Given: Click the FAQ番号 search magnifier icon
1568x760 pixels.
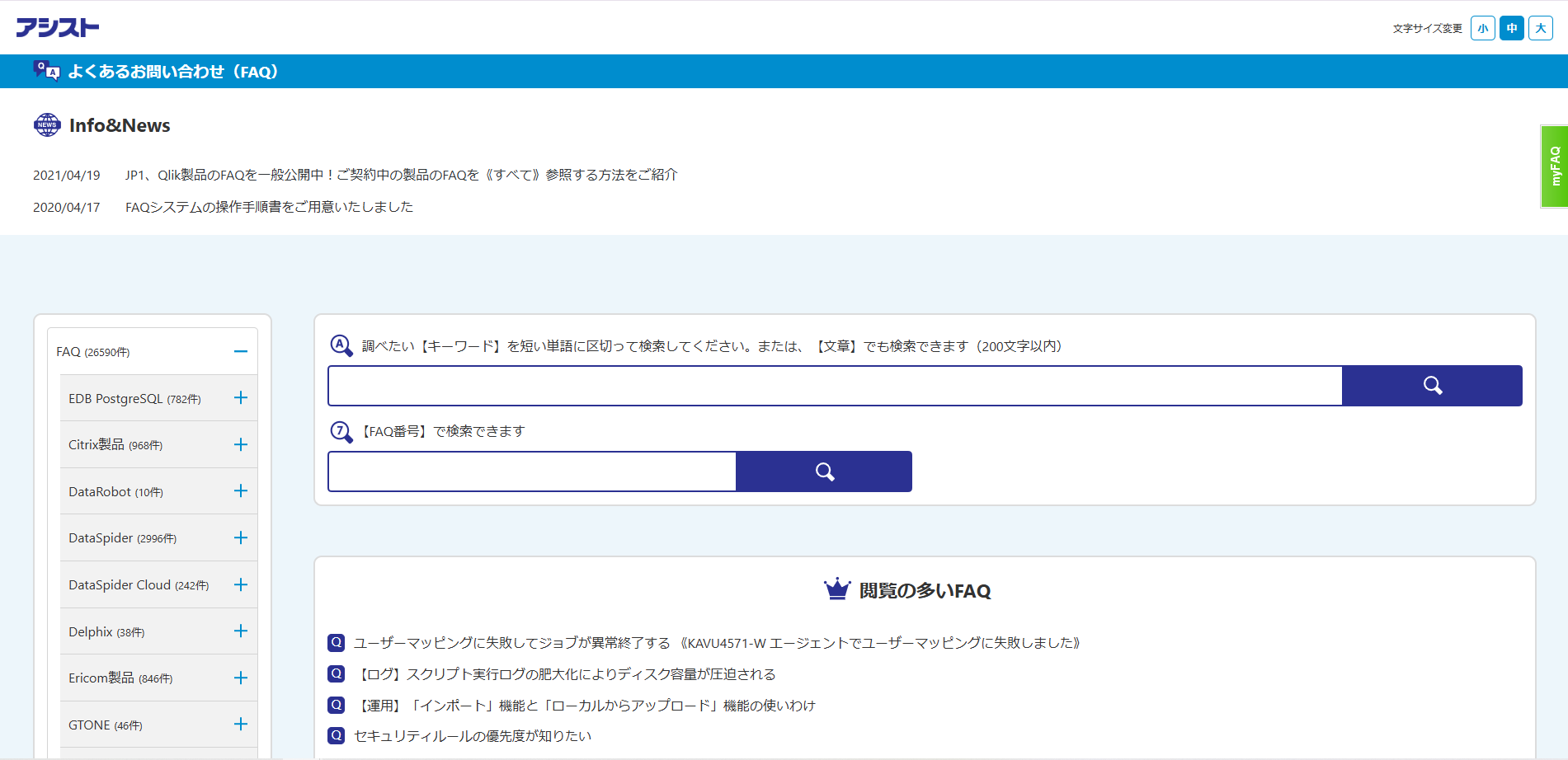Looking at the screenshot, I should (823, 471).
